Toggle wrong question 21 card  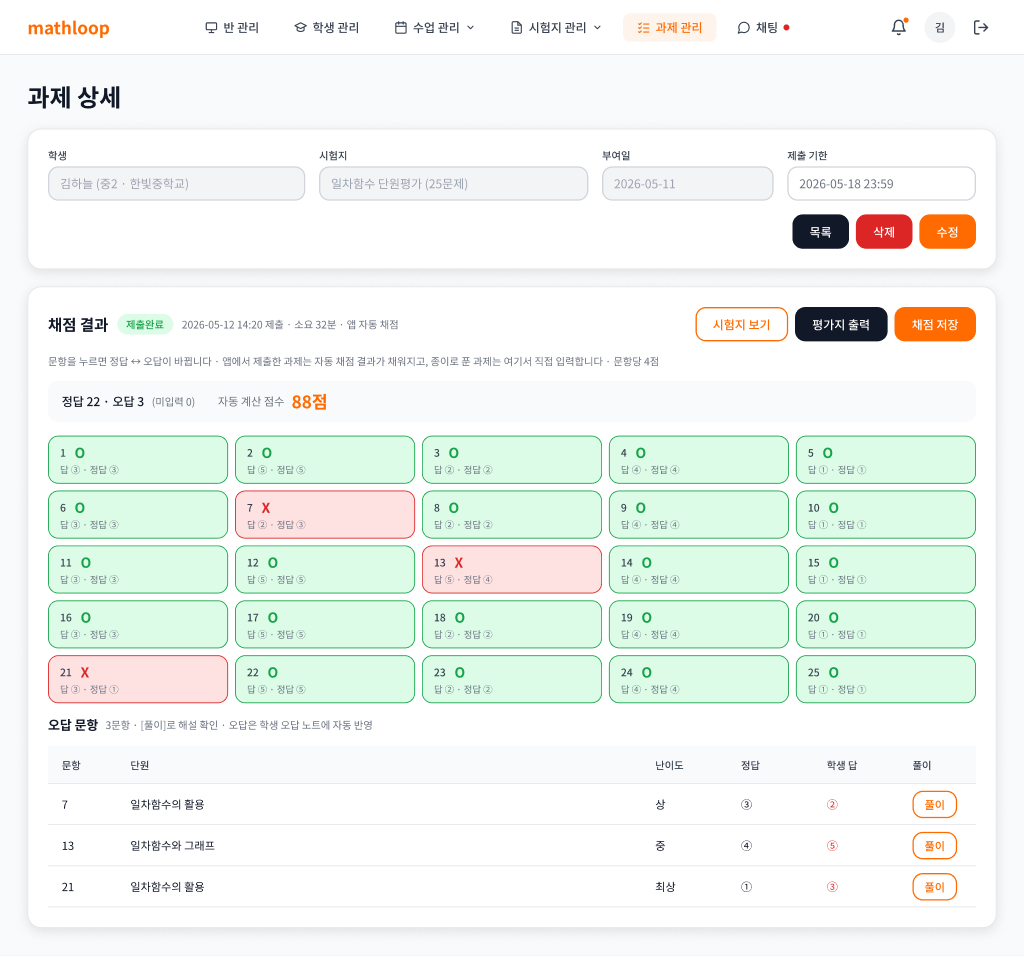pyautogui.click(x=138, y=679)
